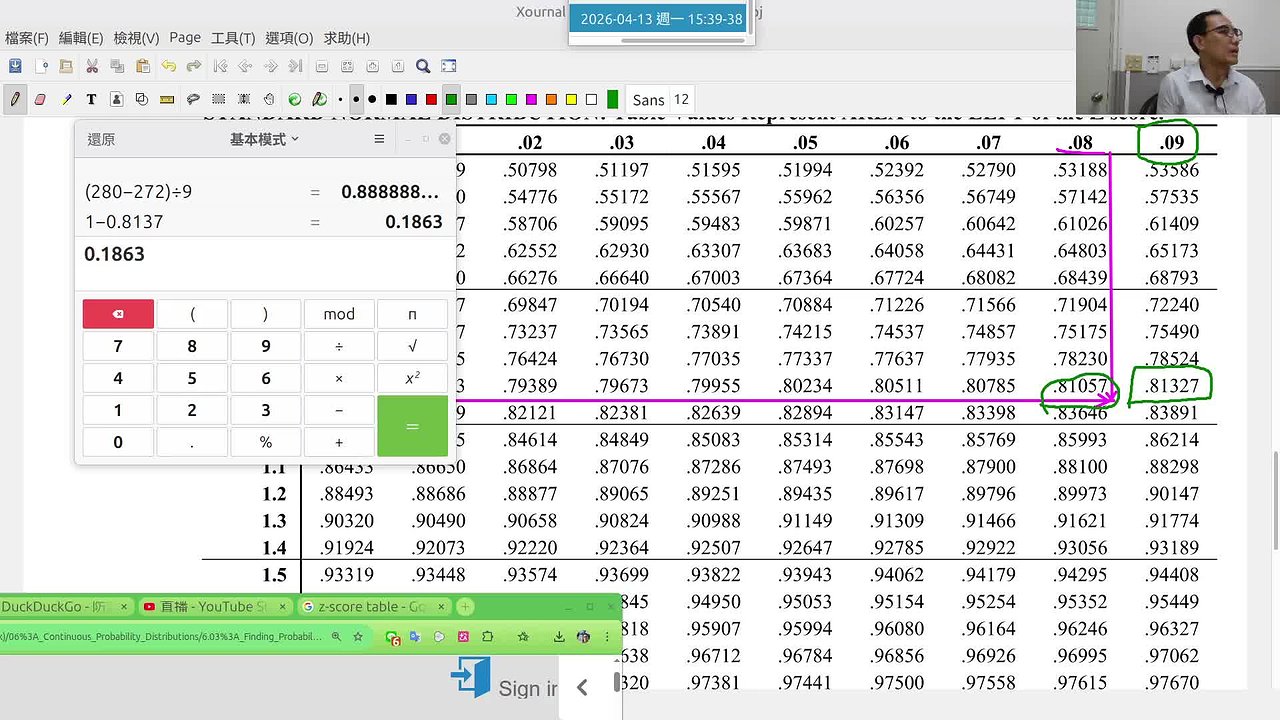Select the Highlighter tool
Screen dimensions: 1280x720
click(66, 99)
